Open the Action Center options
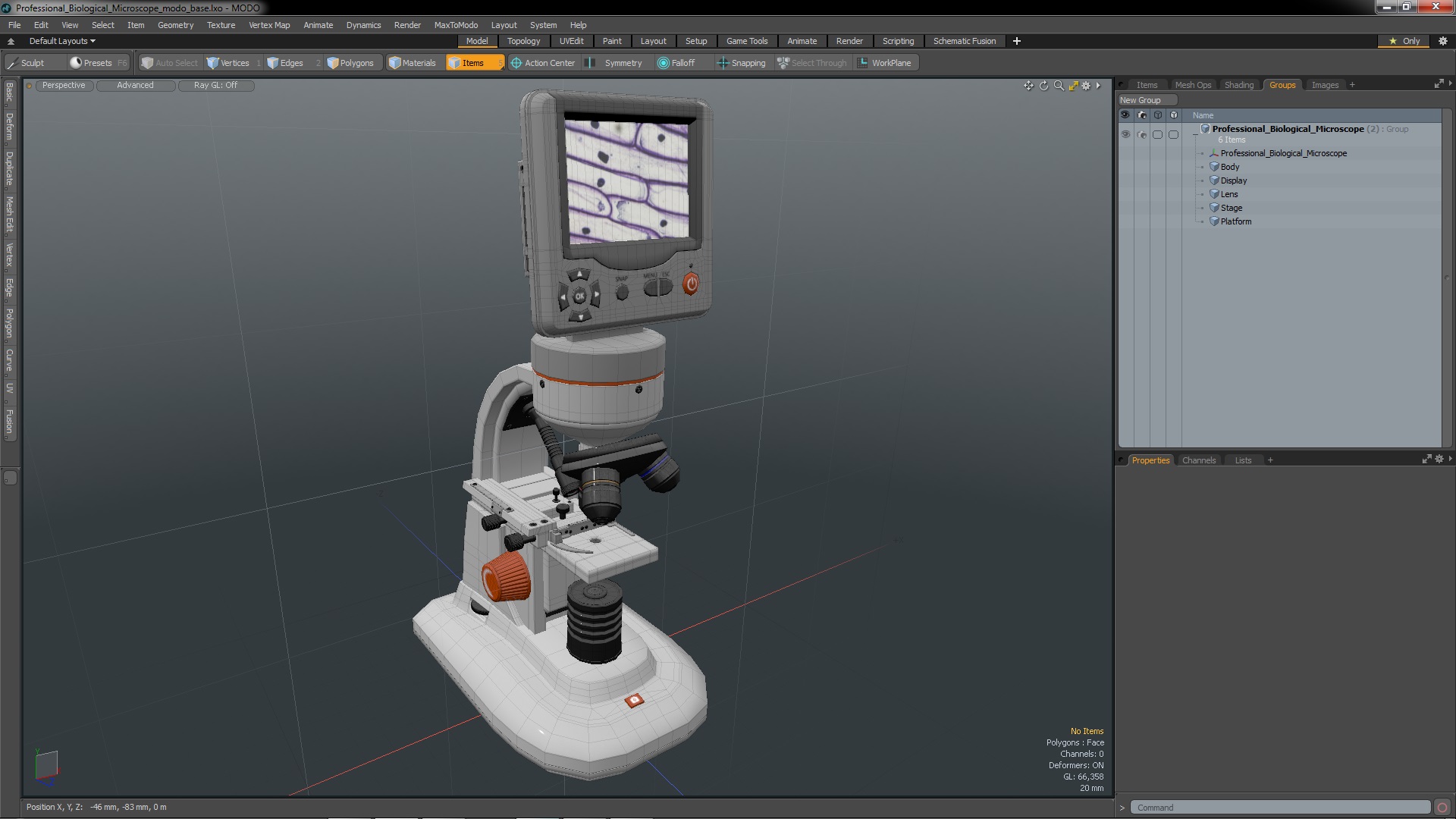1456x819 pixels. click(x=543, y=63)
